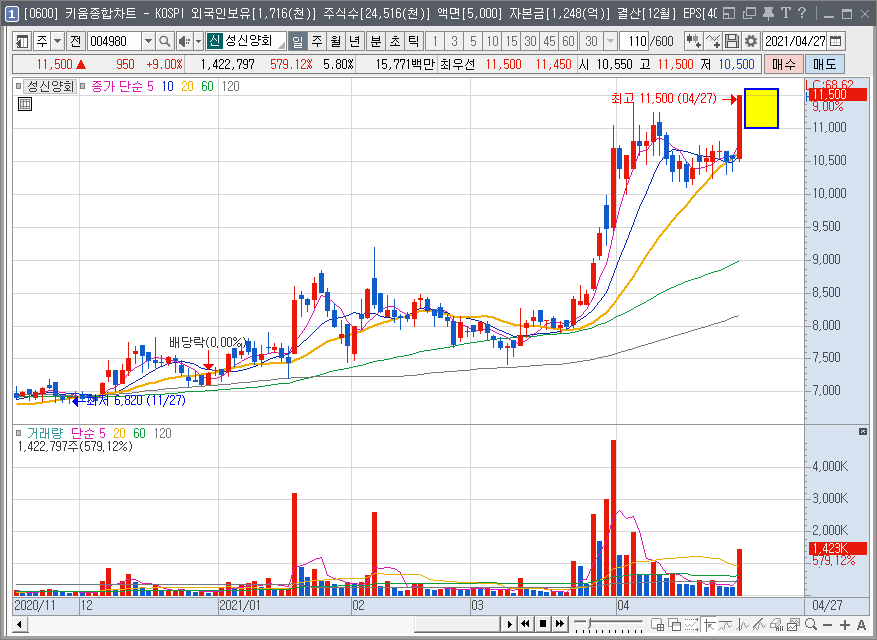Click candle count field 110

[634, 41]
